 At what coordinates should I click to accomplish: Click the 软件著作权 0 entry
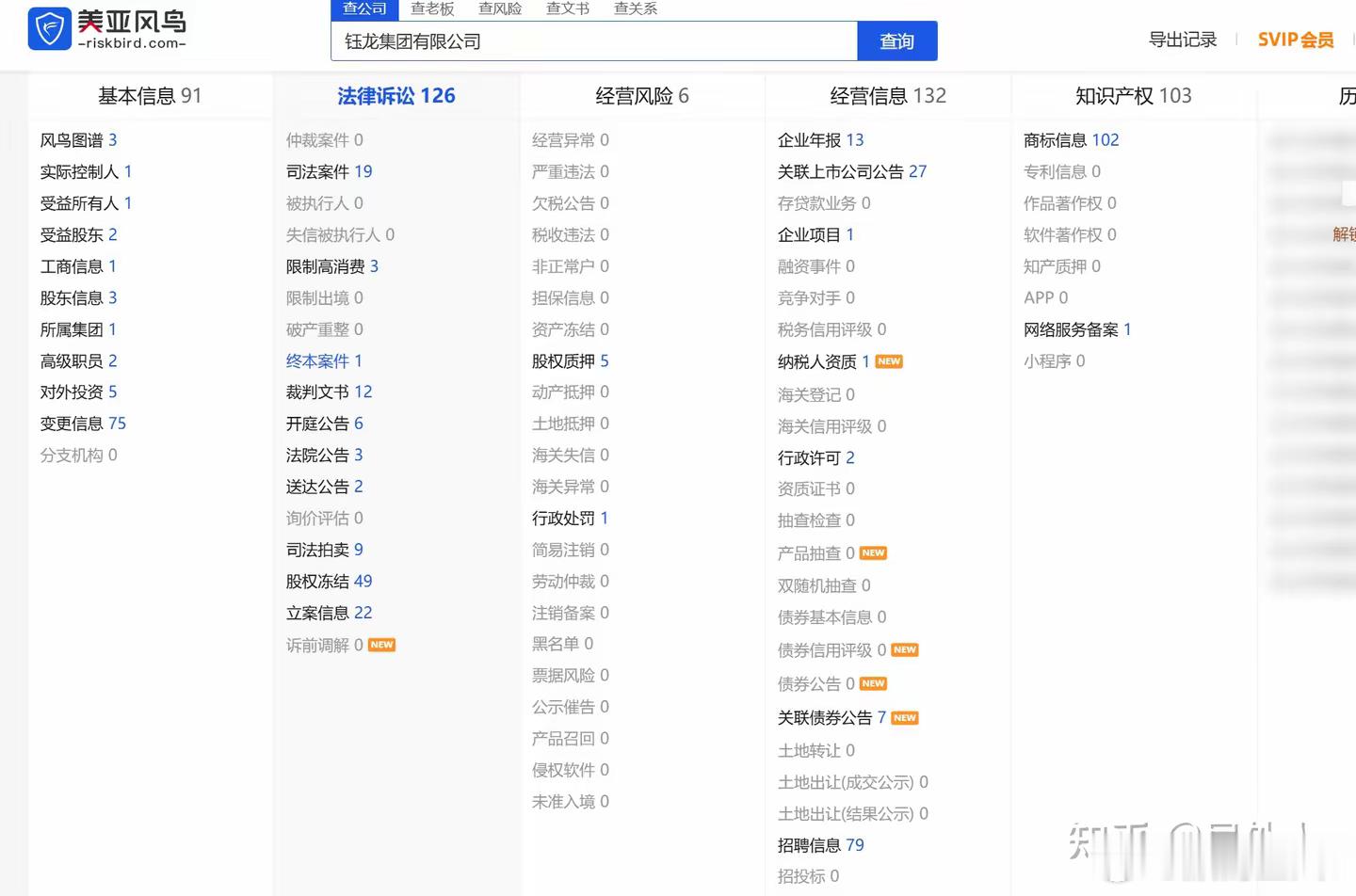tap(1071, 235)
